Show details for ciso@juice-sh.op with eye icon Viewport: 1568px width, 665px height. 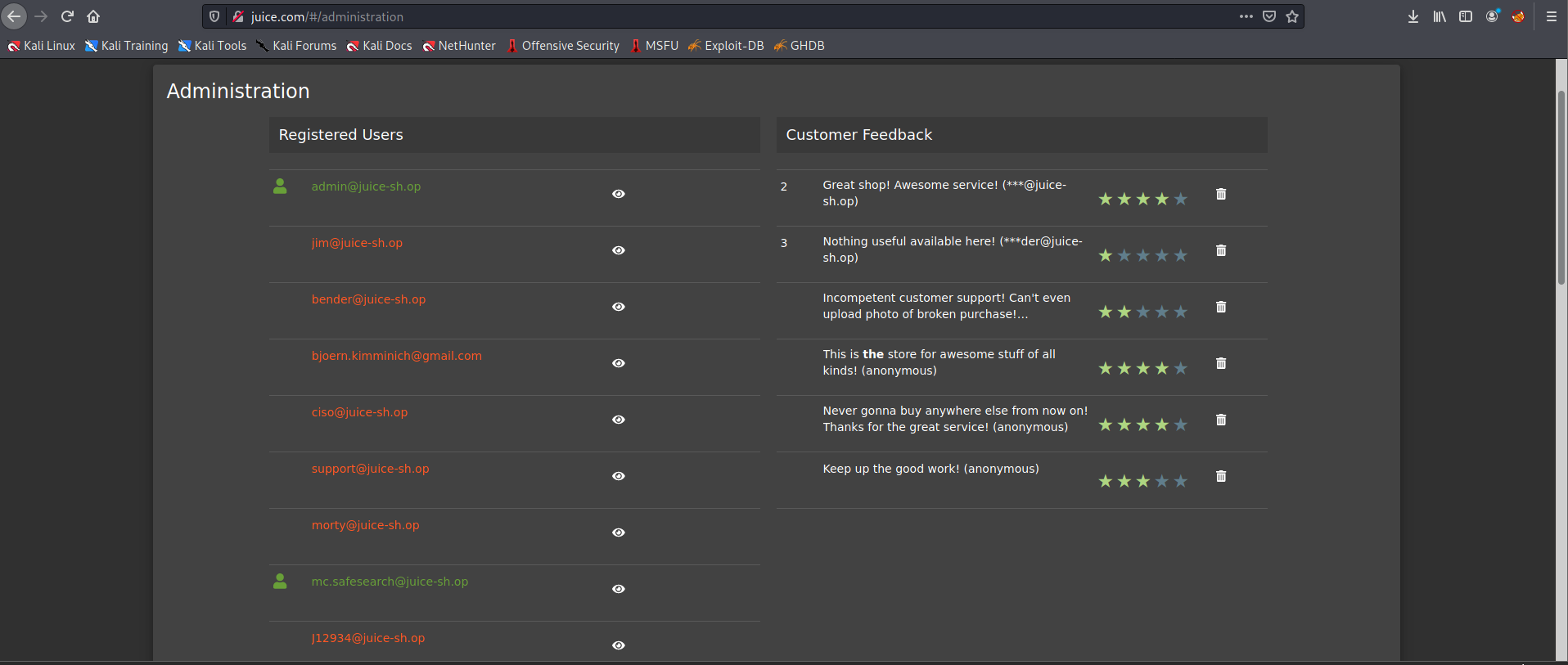pos(619,420)
